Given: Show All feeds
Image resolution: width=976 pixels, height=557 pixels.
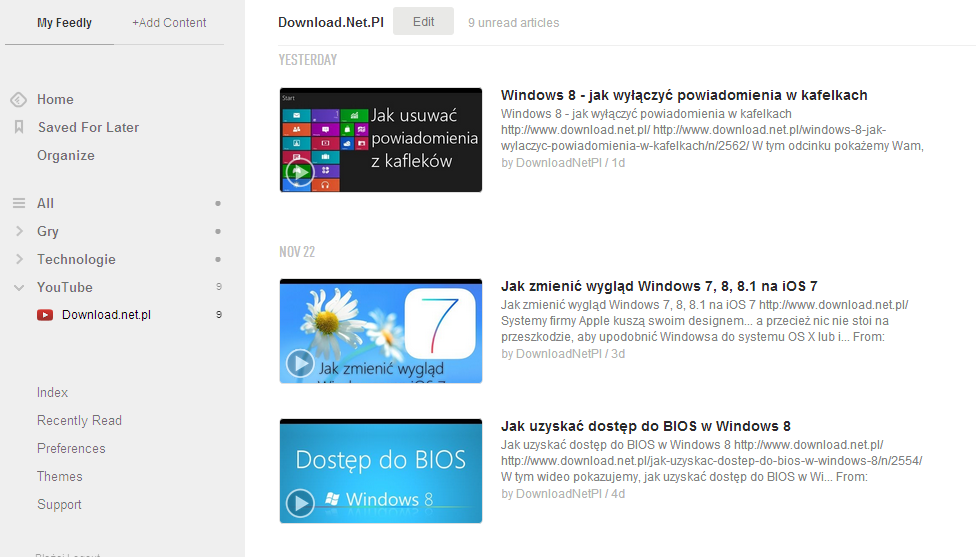Looking at the screenshot, I should point(45,204).
